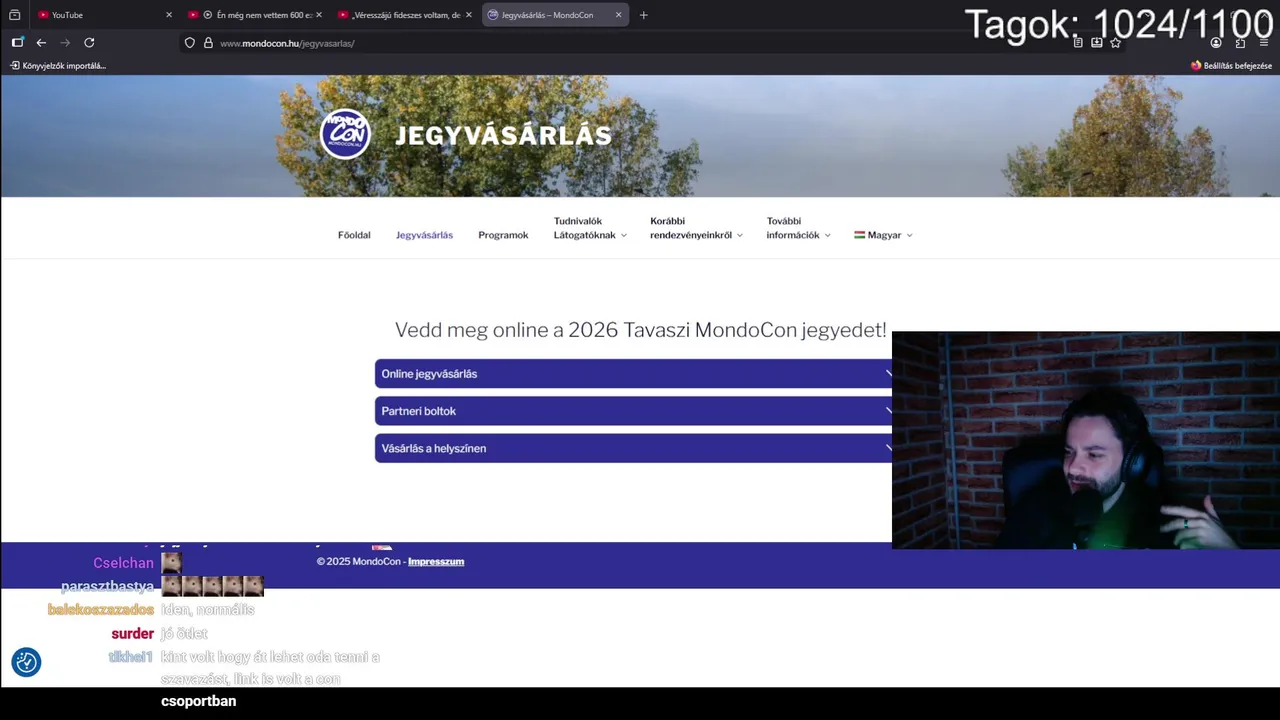
Task: Go back with the back arrow
Action: (41, 42)
